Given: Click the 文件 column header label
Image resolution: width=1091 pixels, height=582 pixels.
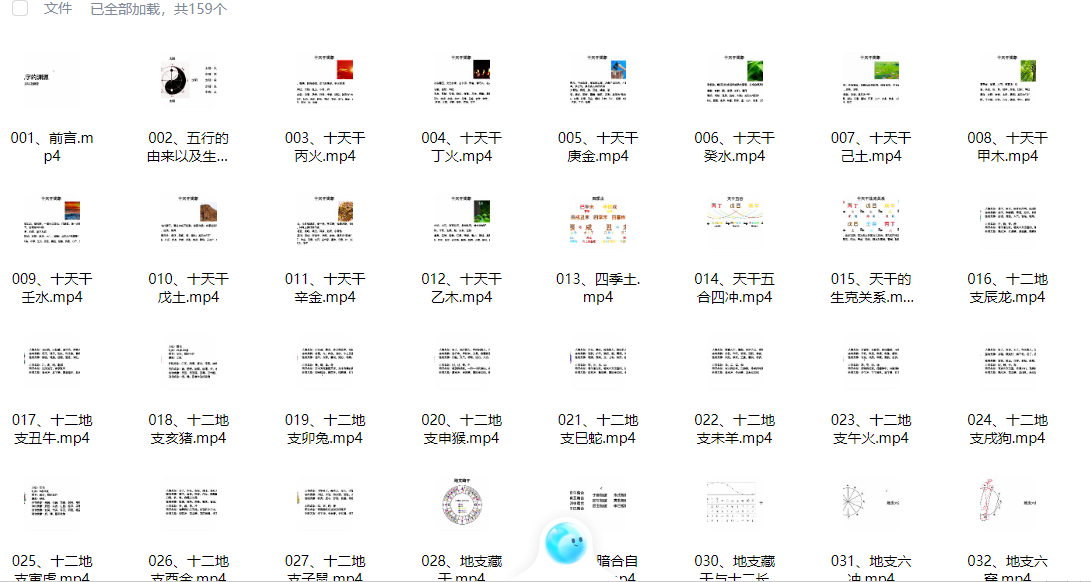Looking at the screenshot, I should coord(58,9).
